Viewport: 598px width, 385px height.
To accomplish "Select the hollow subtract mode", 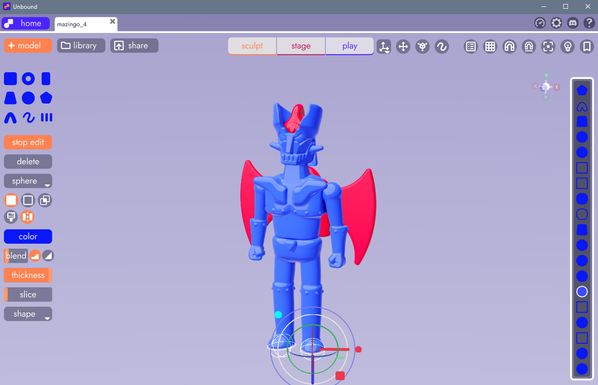I will (x=28, y=200).
